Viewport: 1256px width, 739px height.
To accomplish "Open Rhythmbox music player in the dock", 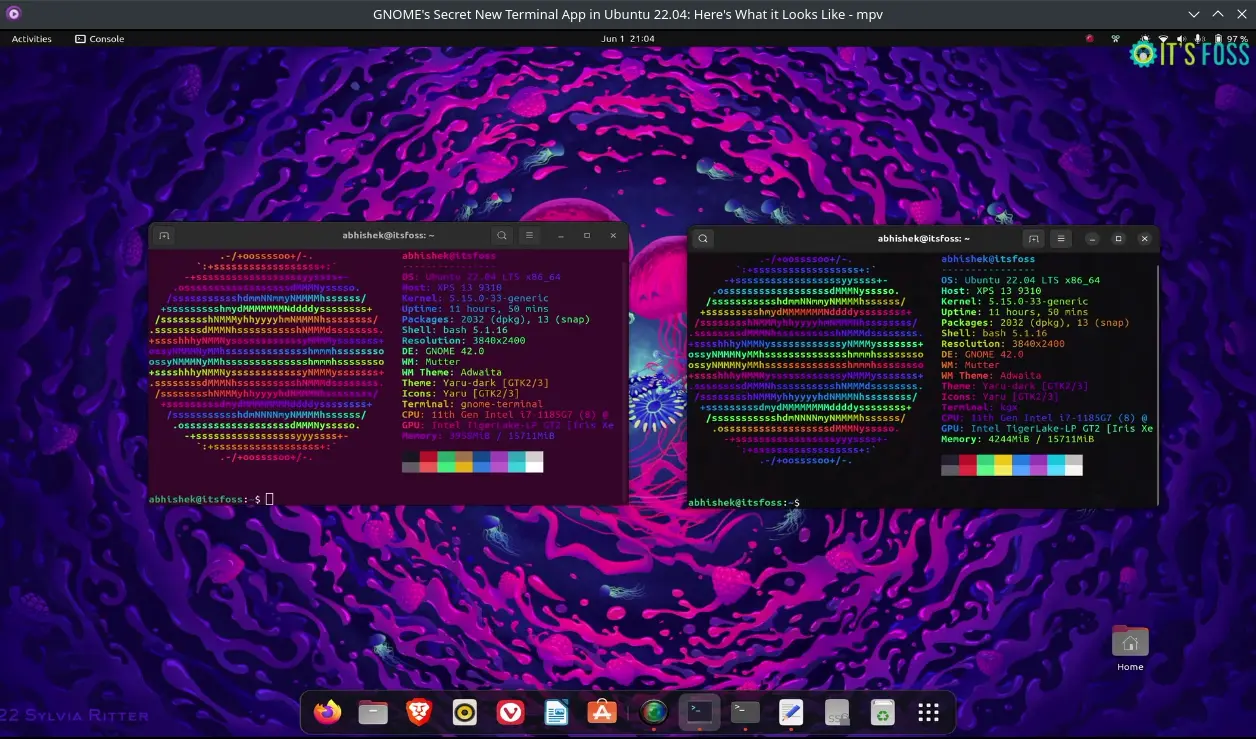I will coord(464,712).
